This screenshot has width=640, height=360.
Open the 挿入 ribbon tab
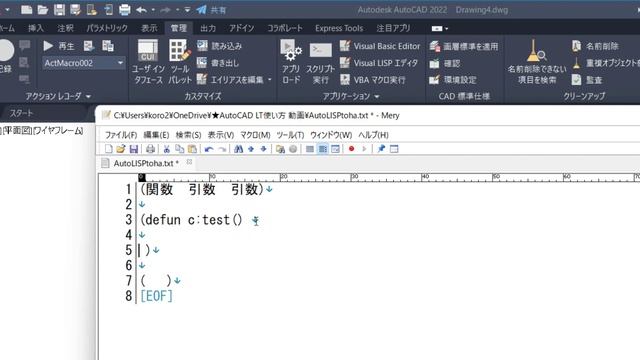click(x=36, y=28)
